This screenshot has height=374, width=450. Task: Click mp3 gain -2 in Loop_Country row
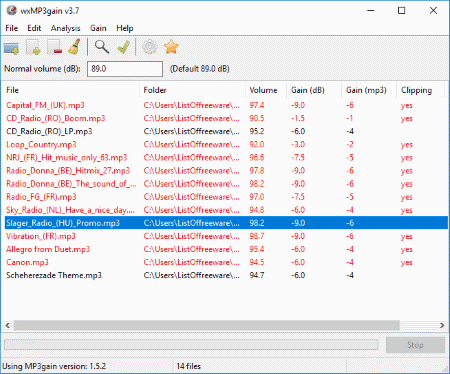[x=349, y=144]
